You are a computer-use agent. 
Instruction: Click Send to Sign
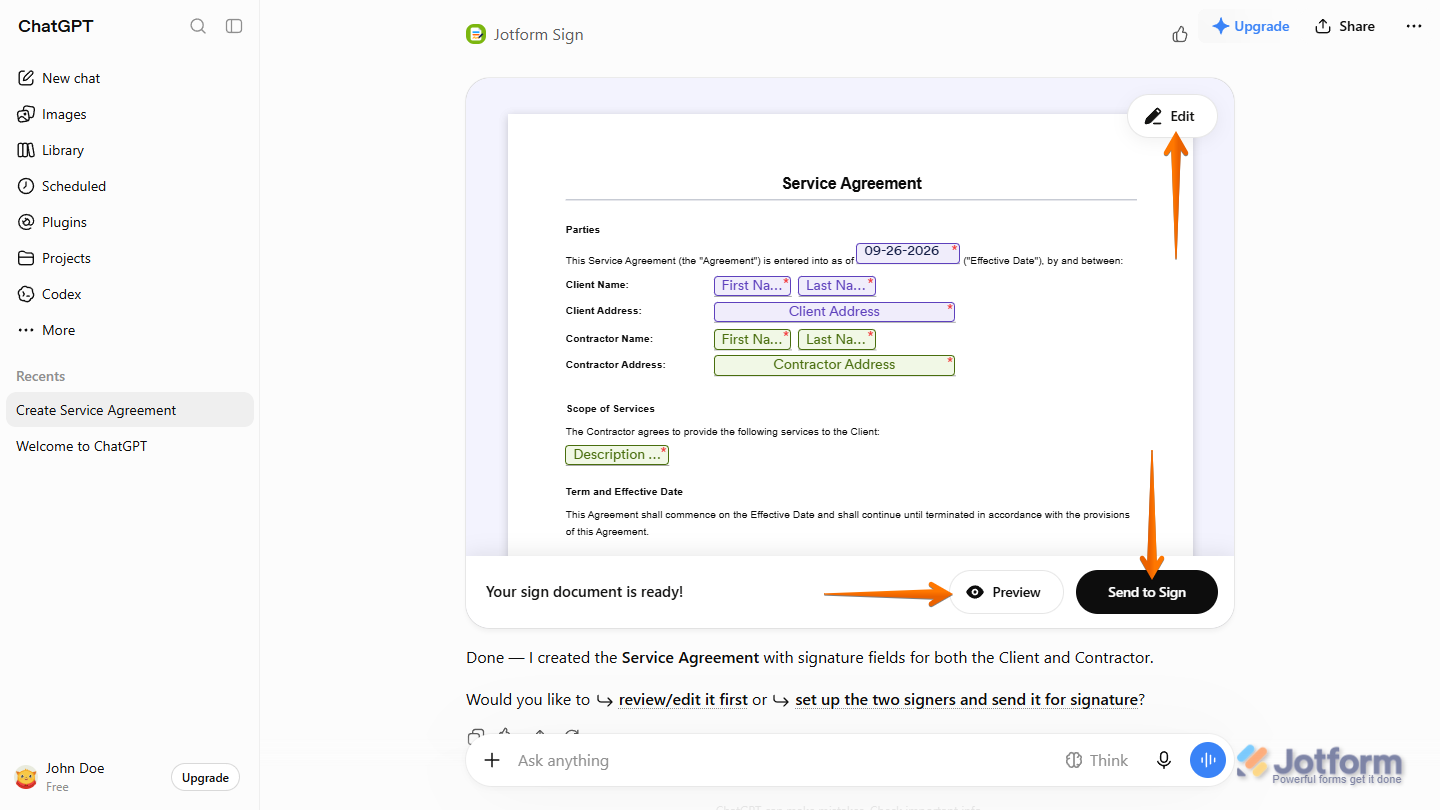[1147, 592]
